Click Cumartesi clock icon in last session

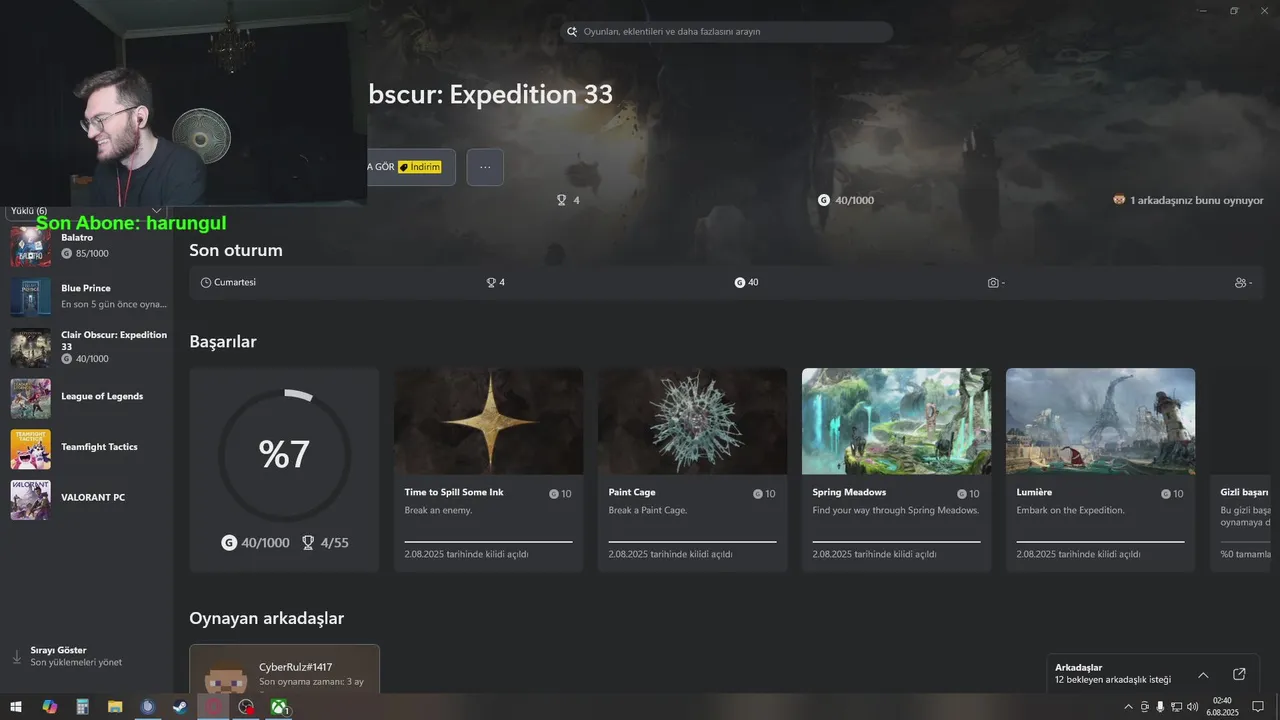click(x=206, y=283)
